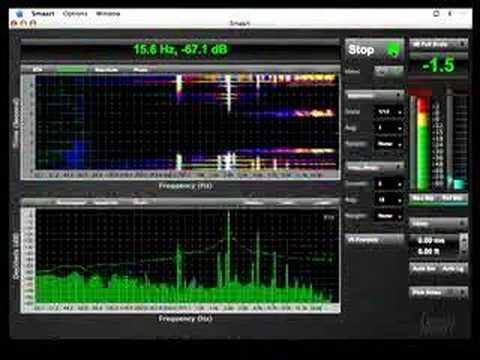Screen dimensions: 480x360
Task: Open the Scale dropdown in Spectrum settings
Action: click(x=389, y=112)
